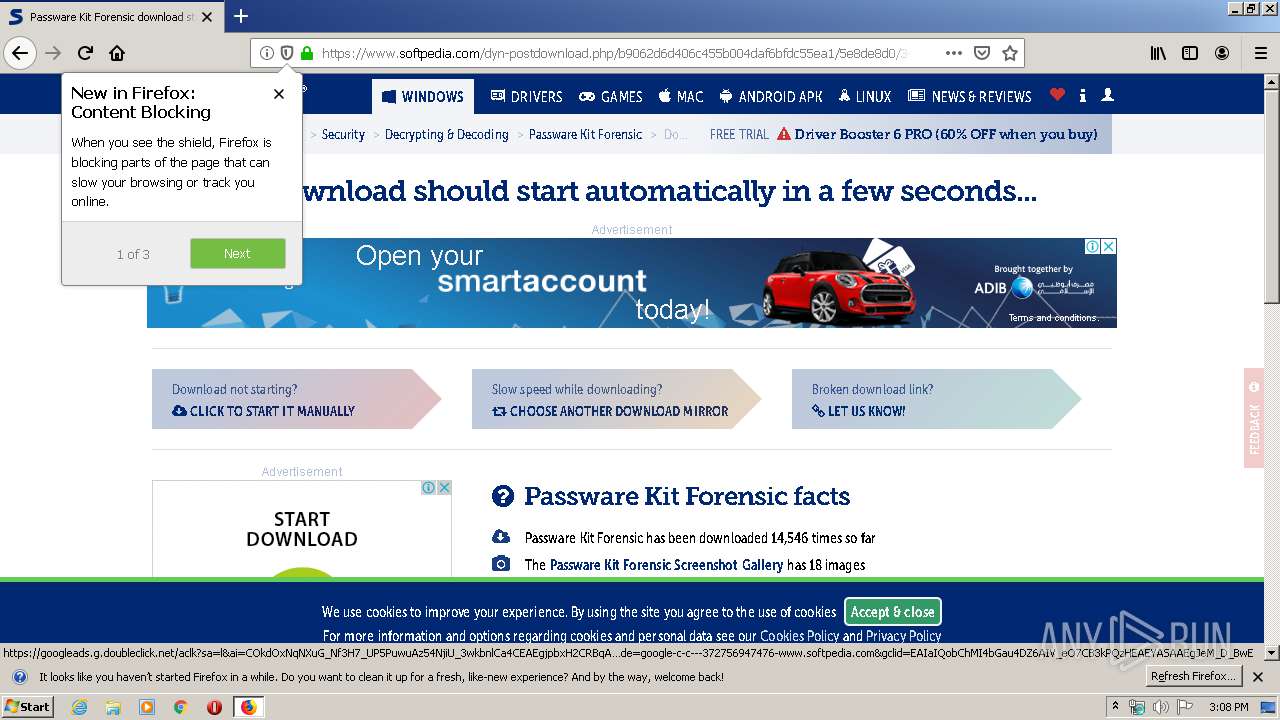The width and height of the screenshot is (1280, 720).
Task: Dismiss the Firefox refresh notification bar
Action: [x=1258, y=677]
